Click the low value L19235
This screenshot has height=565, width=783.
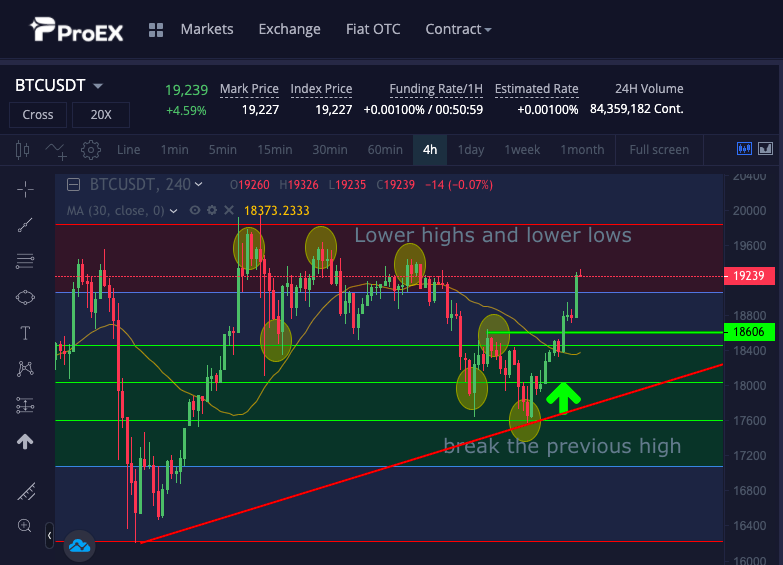point(348,185)
